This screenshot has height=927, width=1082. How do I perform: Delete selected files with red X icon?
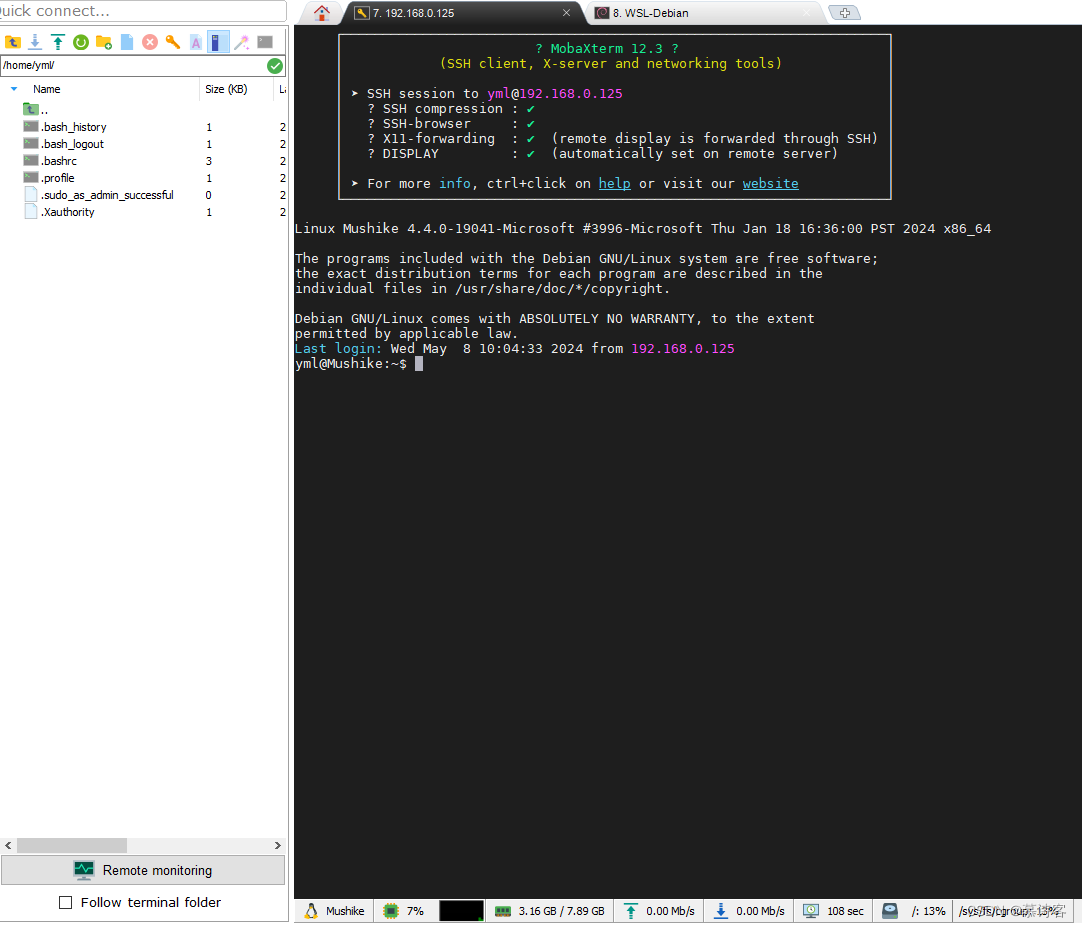pyautogui.click(x=150, y=43)
